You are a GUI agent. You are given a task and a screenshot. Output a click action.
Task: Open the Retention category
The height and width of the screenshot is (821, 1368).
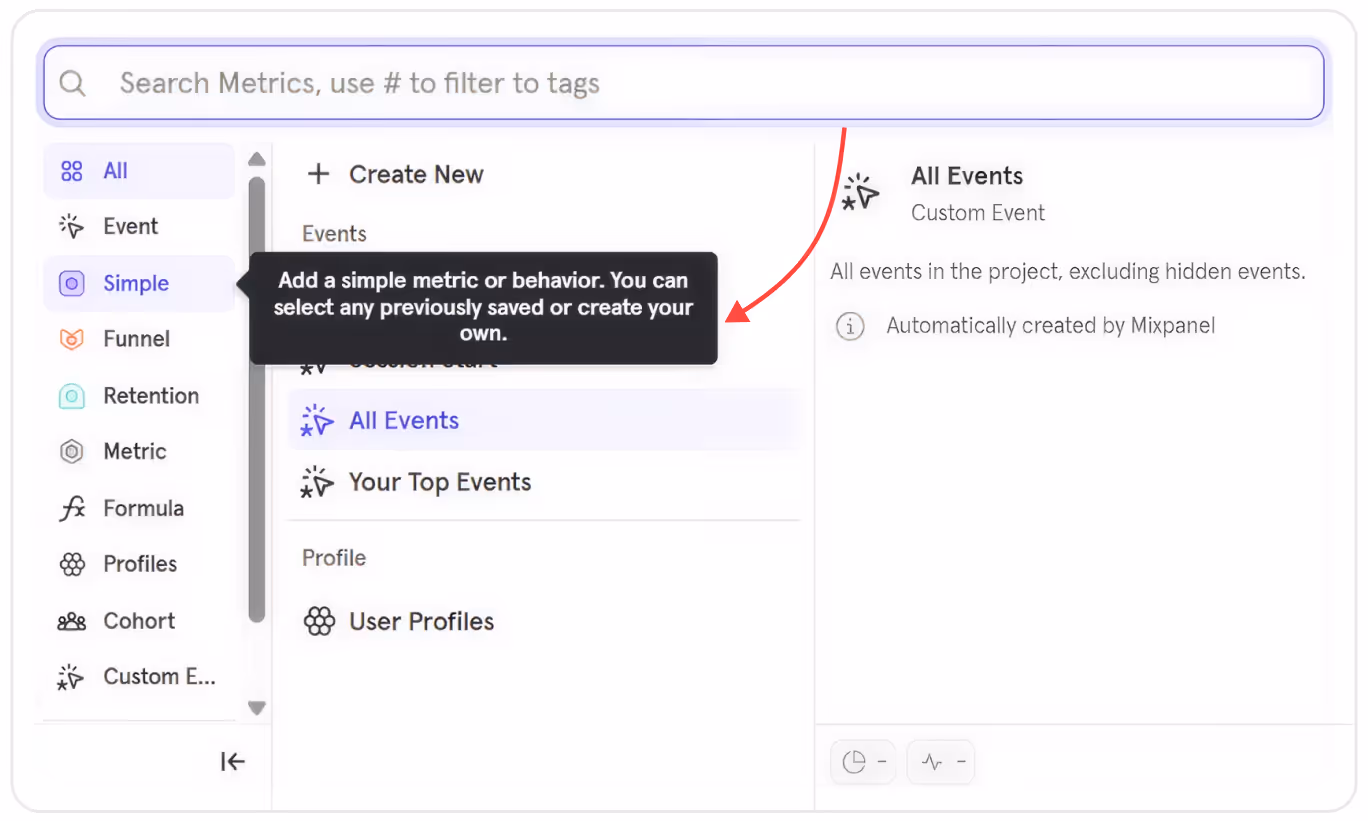139,396
